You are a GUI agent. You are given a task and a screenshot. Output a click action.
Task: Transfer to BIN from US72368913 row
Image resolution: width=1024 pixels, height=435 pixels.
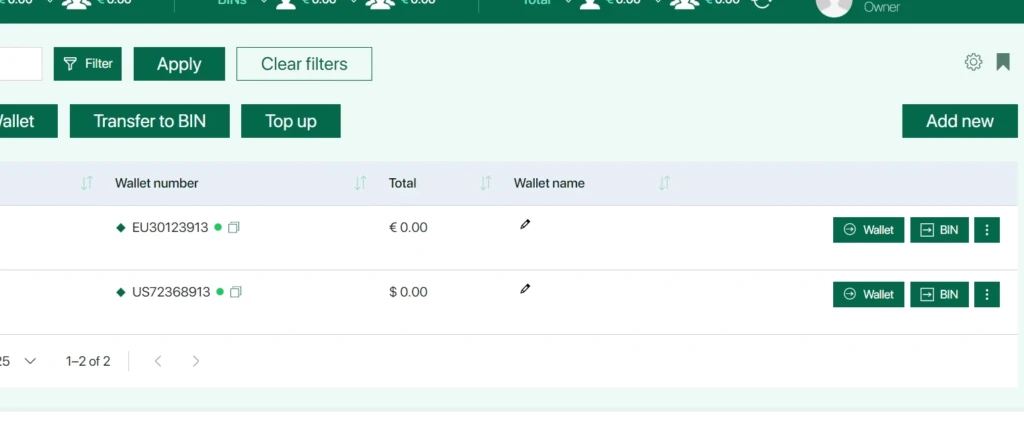click(939, 295)
